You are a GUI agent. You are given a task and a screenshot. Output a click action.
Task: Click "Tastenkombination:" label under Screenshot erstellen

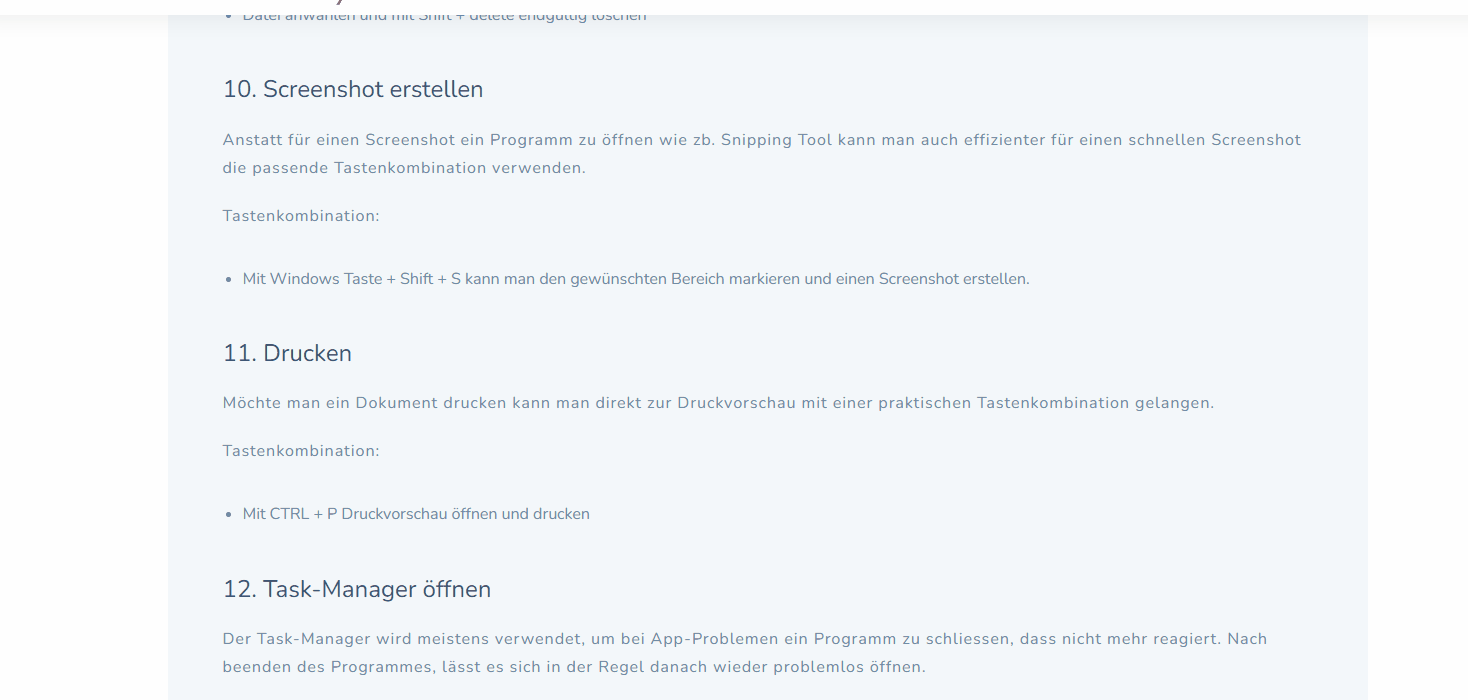click(301, 216)
